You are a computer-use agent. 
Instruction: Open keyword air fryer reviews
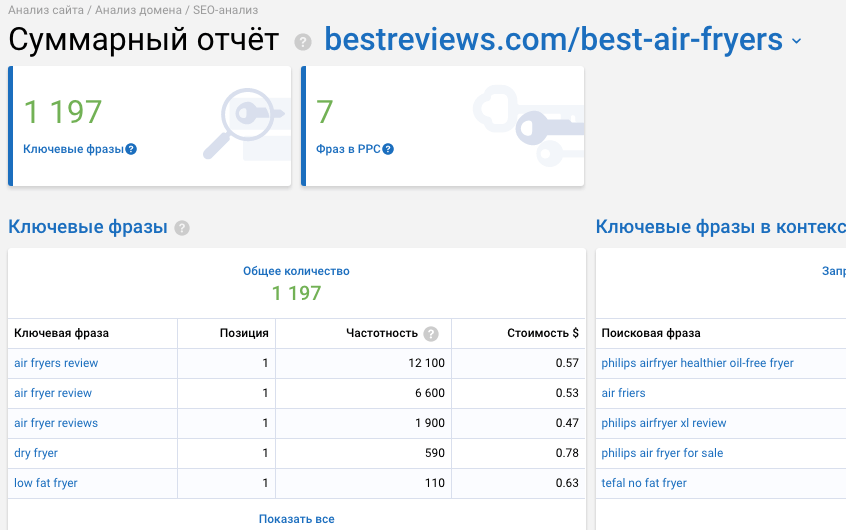(56, 423)
